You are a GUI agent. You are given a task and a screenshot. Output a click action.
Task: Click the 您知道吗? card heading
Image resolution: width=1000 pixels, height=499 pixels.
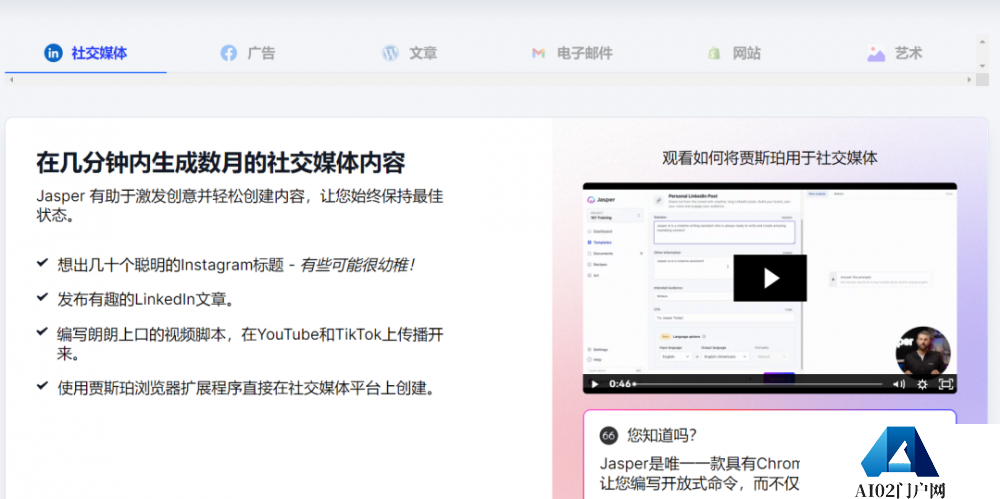pyautogui.click(x=661, y=436)
